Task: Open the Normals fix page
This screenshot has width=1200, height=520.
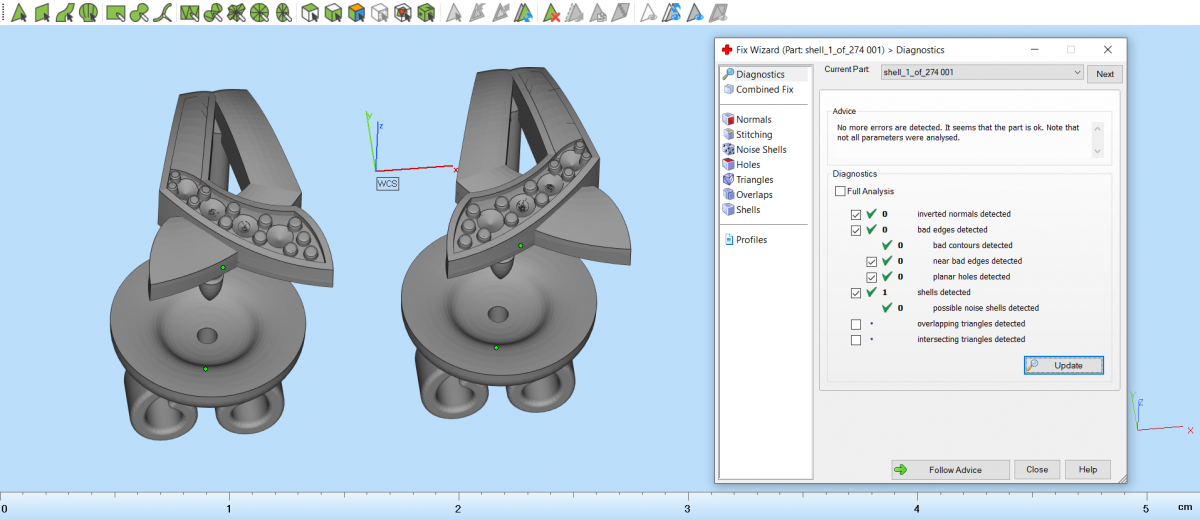Action: 753,120
